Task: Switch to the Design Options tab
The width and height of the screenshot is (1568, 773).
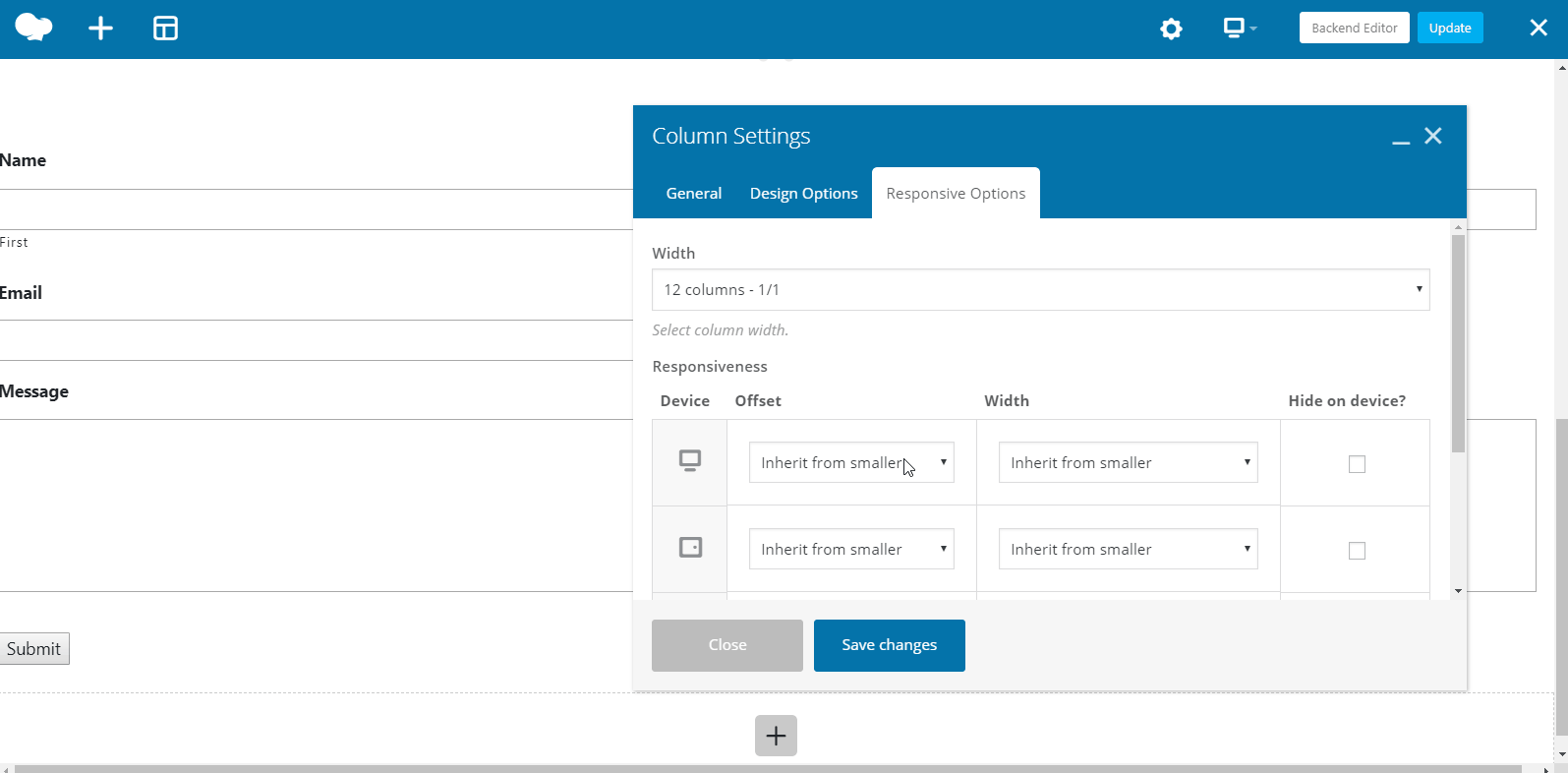Action: pyautogui.click(x=803, y=194)
